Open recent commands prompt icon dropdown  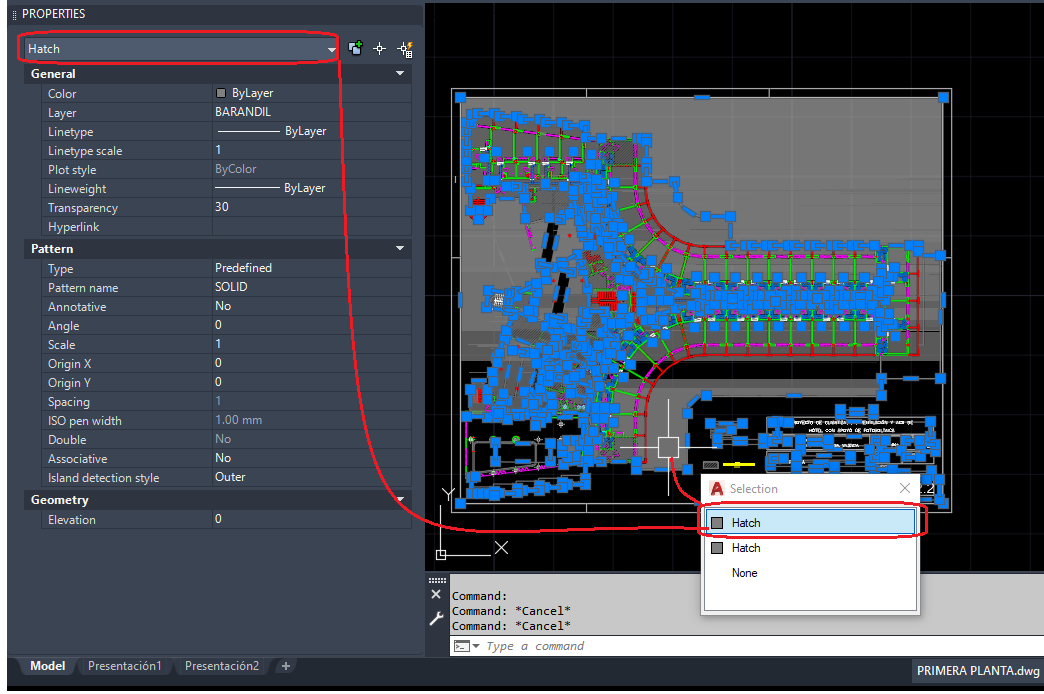tap(466, 646)
